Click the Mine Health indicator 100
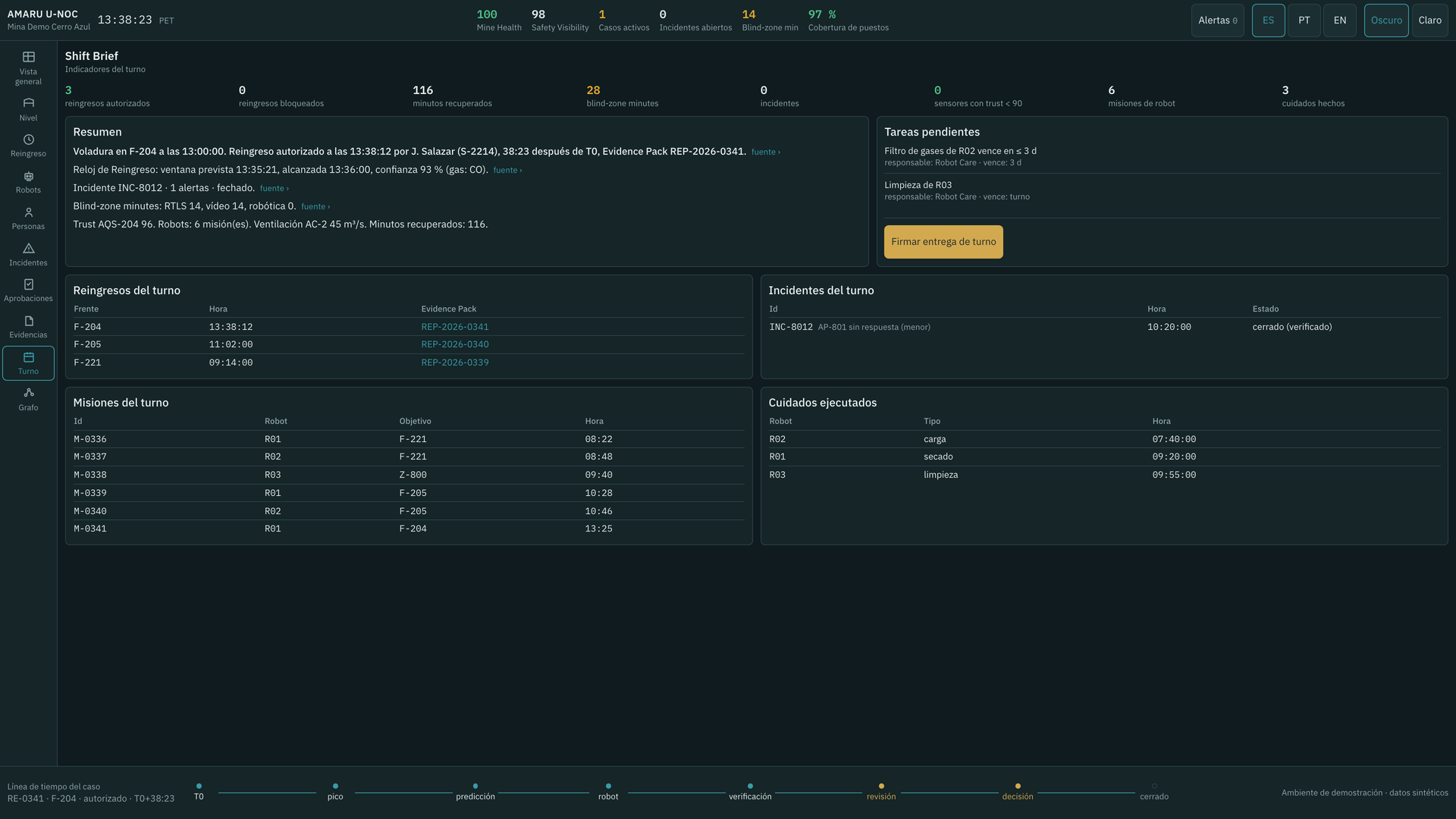Image resolution: width=1456 pixels, height=819 pixels. [x=498, y=20]
